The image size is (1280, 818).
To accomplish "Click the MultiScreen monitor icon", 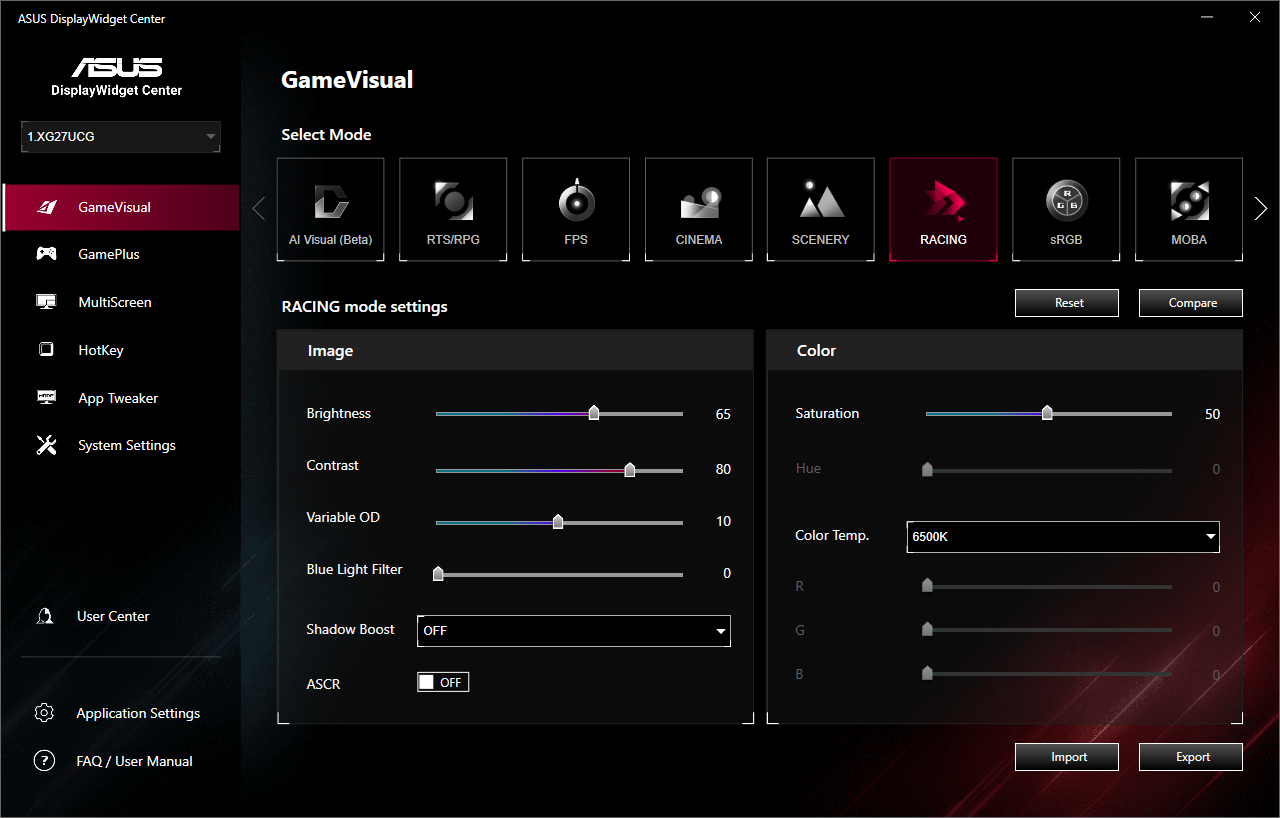I will pyautogui.click(x=46, y=302).
